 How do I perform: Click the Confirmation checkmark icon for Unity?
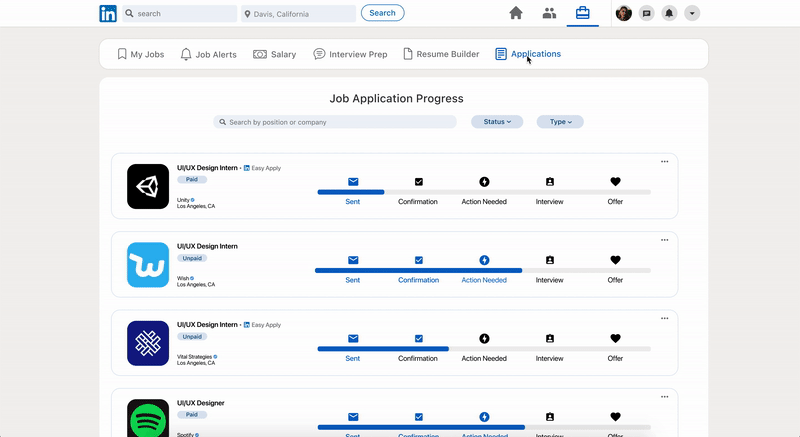point(419,182)
